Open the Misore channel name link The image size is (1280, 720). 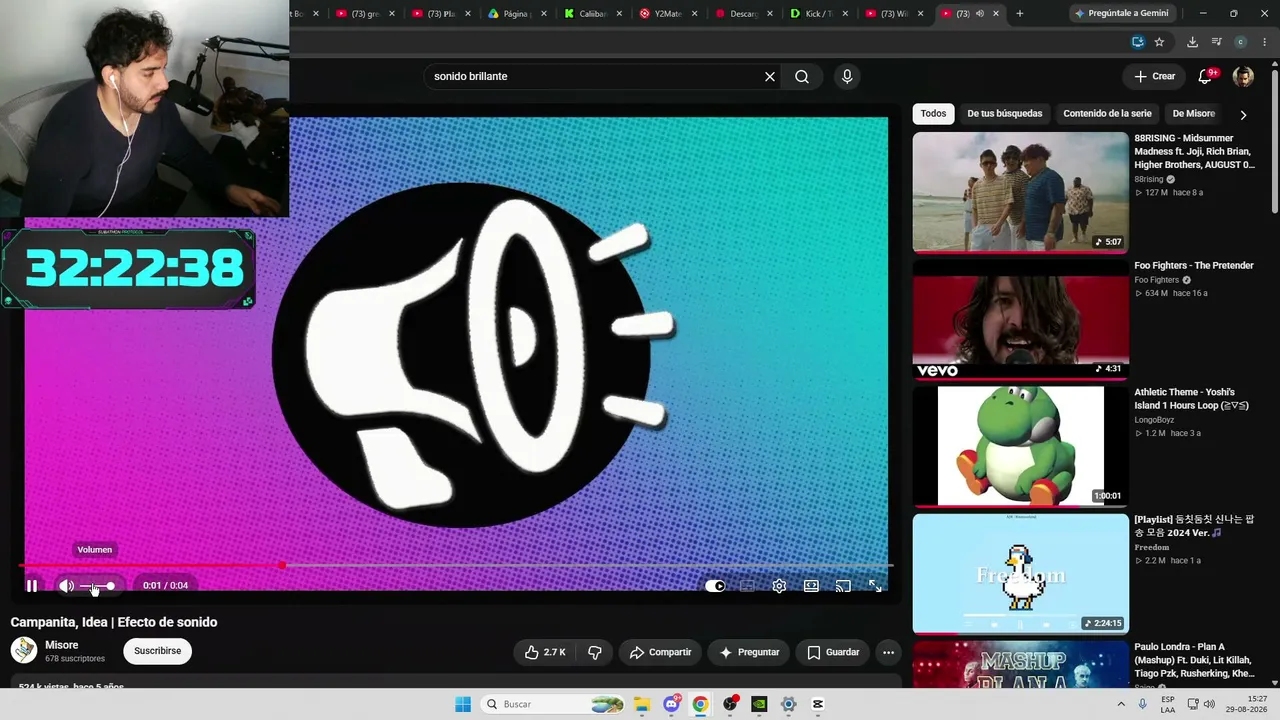[x=62, y=645]
